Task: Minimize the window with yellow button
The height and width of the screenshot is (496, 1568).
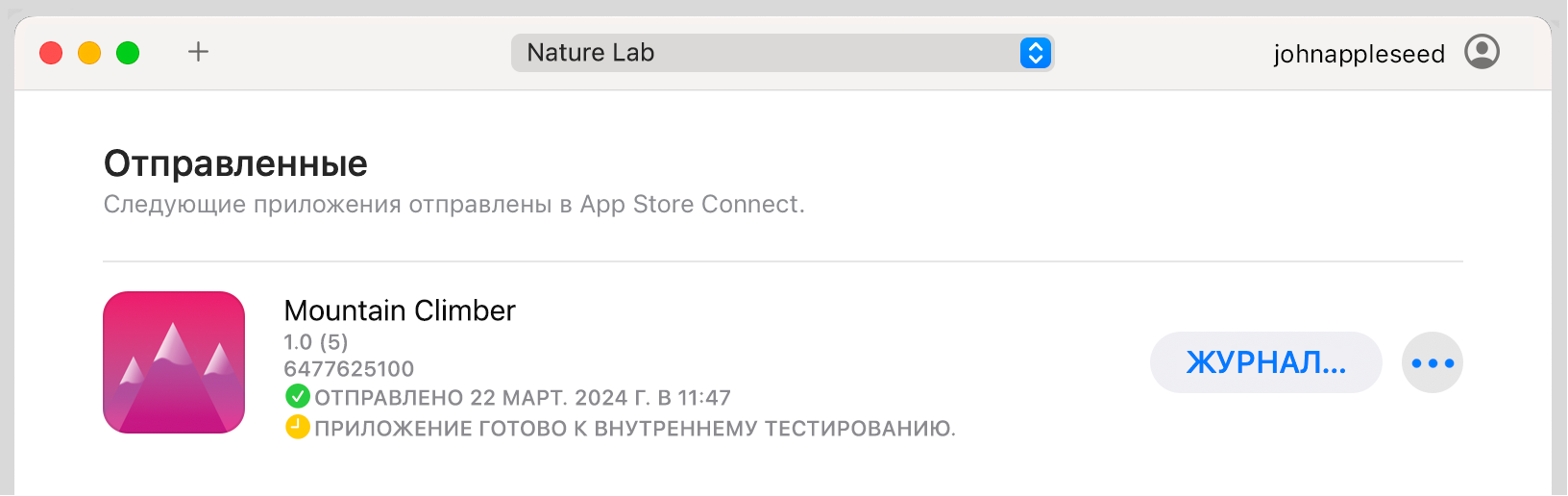Action: pos(89,53)
